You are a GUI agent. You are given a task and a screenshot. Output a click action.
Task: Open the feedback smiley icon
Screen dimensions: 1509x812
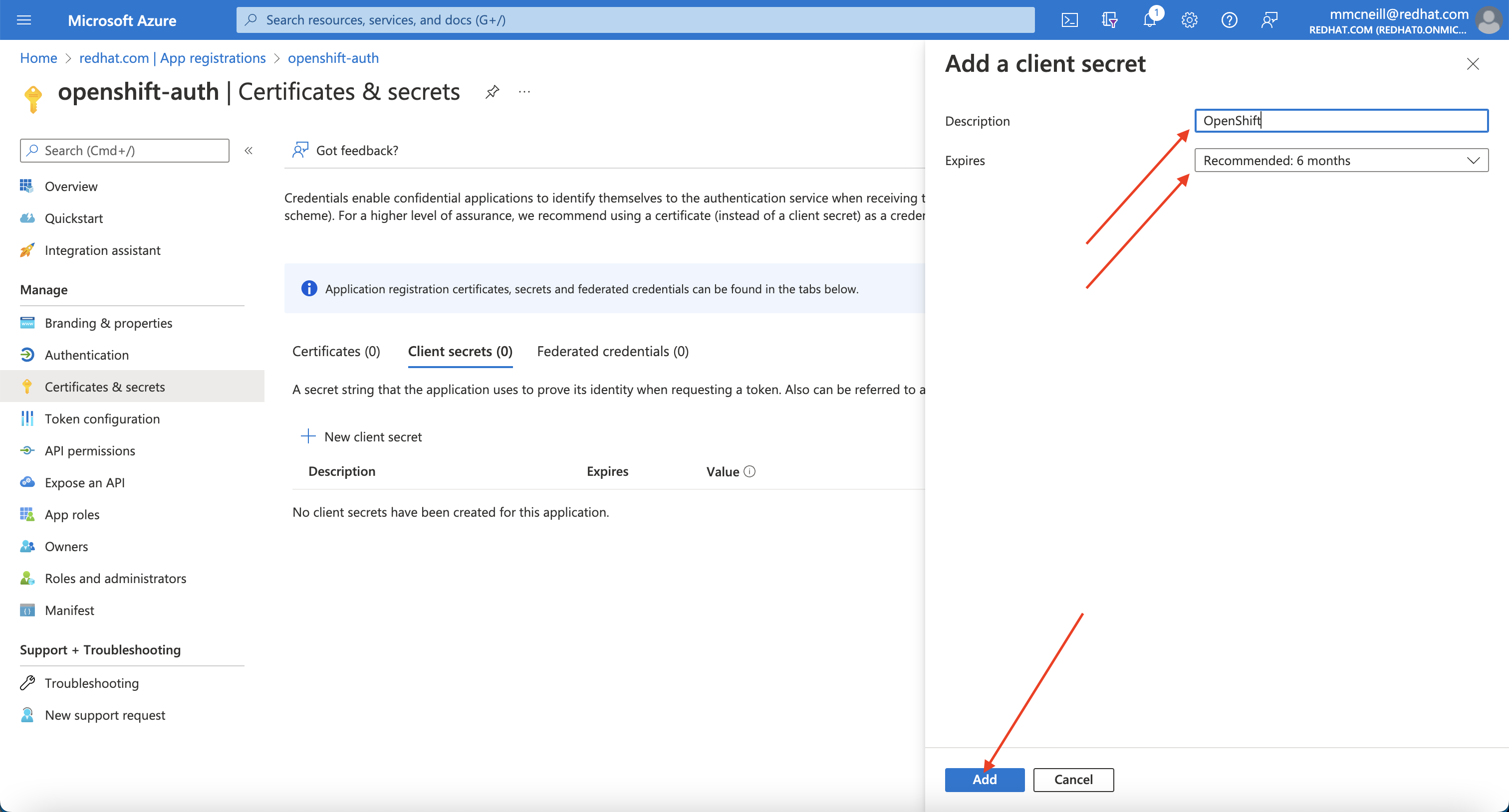coord(1269,19)
